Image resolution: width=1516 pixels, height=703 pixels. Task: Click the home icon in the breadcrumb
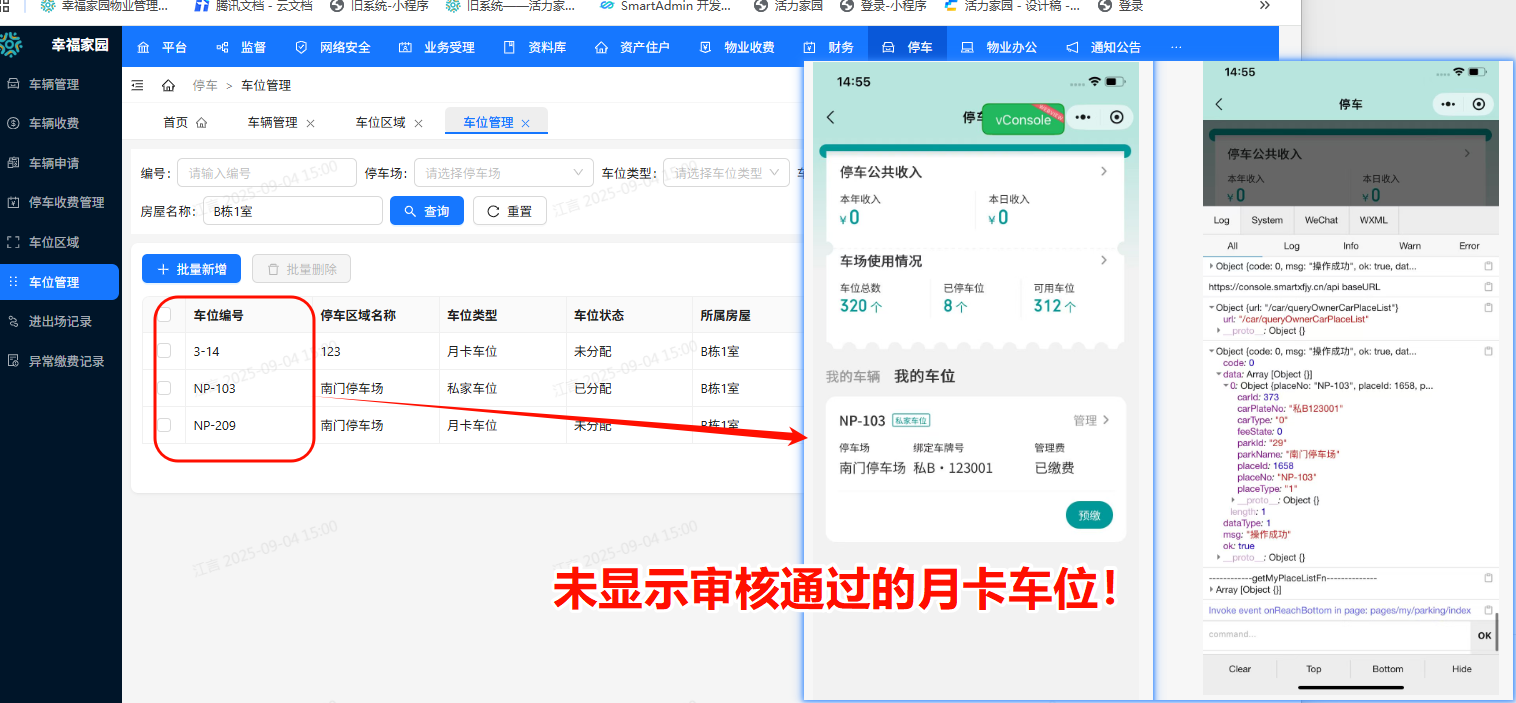coord(168,86)
